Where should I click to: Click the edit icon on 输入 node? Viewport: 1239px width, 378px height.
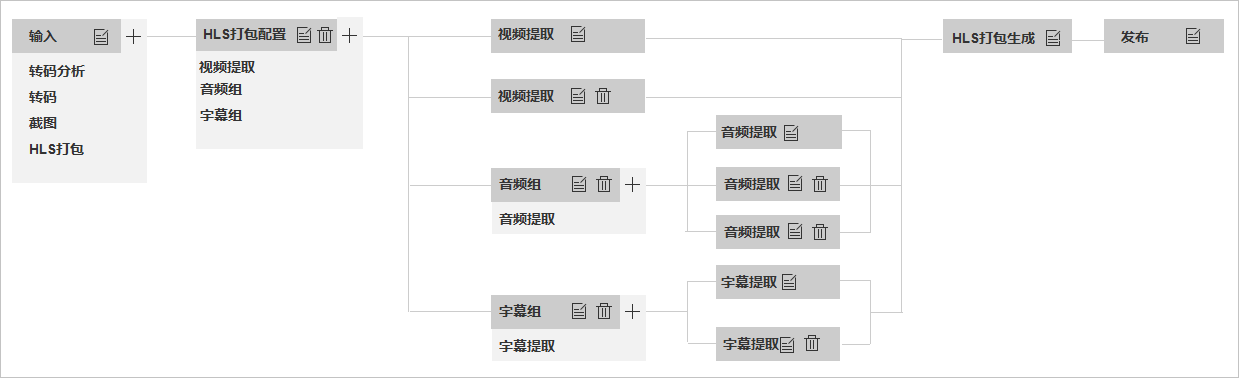click(x=101, y=37)
